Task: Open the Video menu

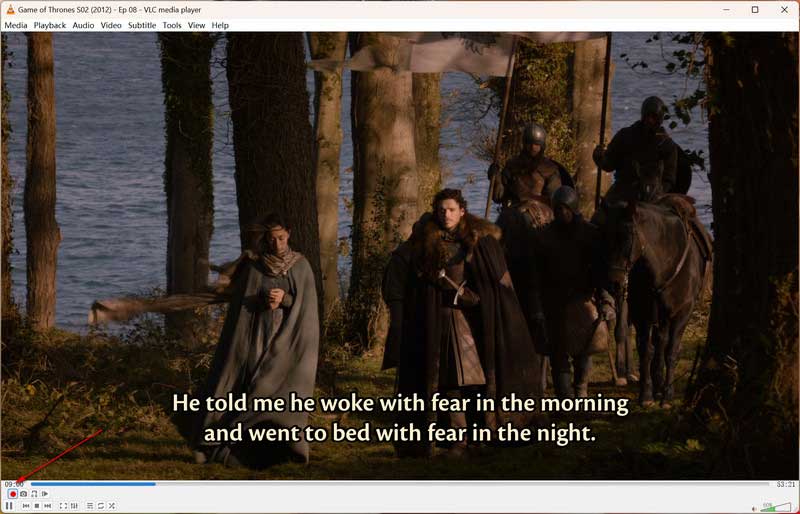Action: 111,25
